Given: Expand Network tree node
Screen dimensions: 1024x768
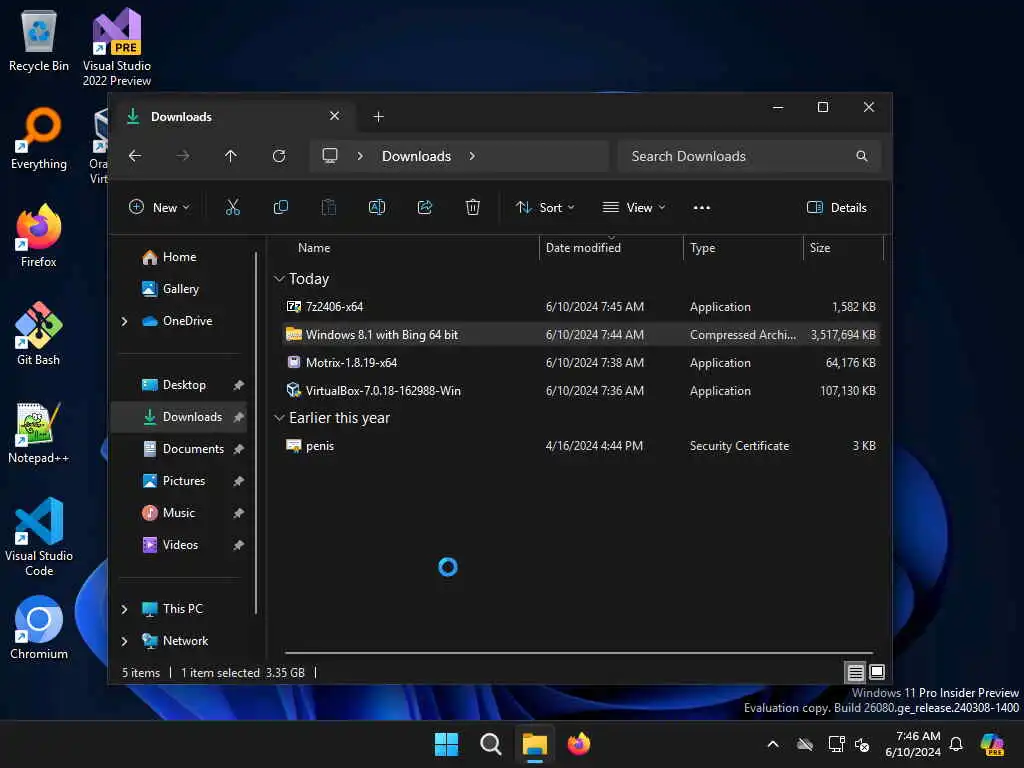Looking at the screenshot, I should pos(125,641).
